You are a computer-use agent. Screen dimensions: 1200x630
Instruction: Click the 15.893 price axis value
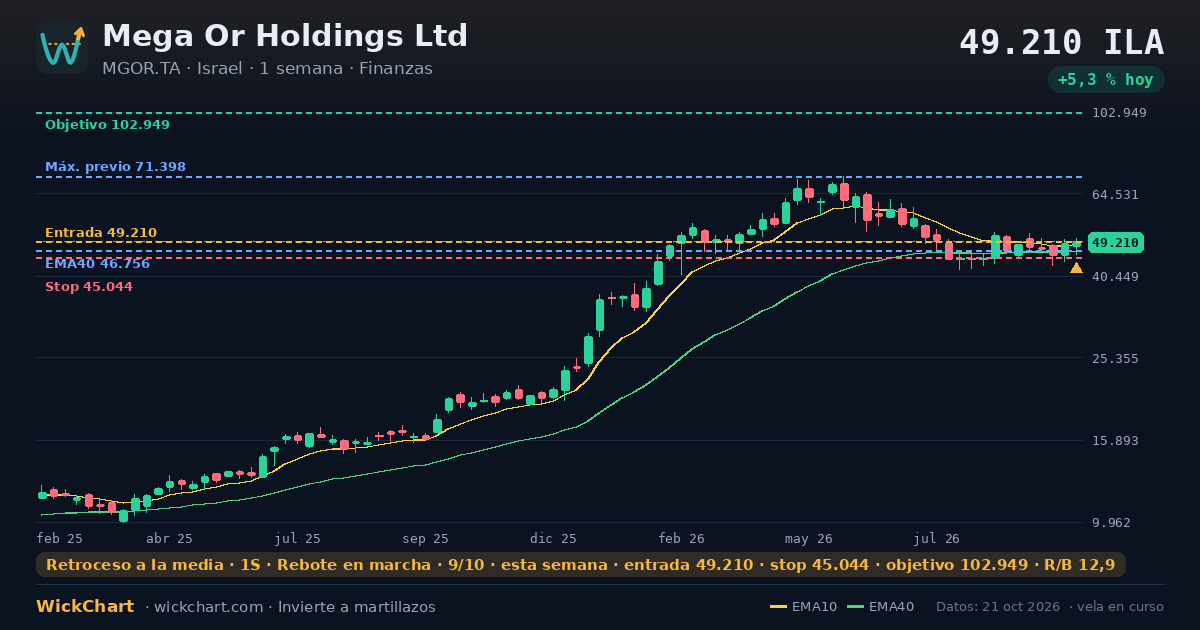[1115, 441]
